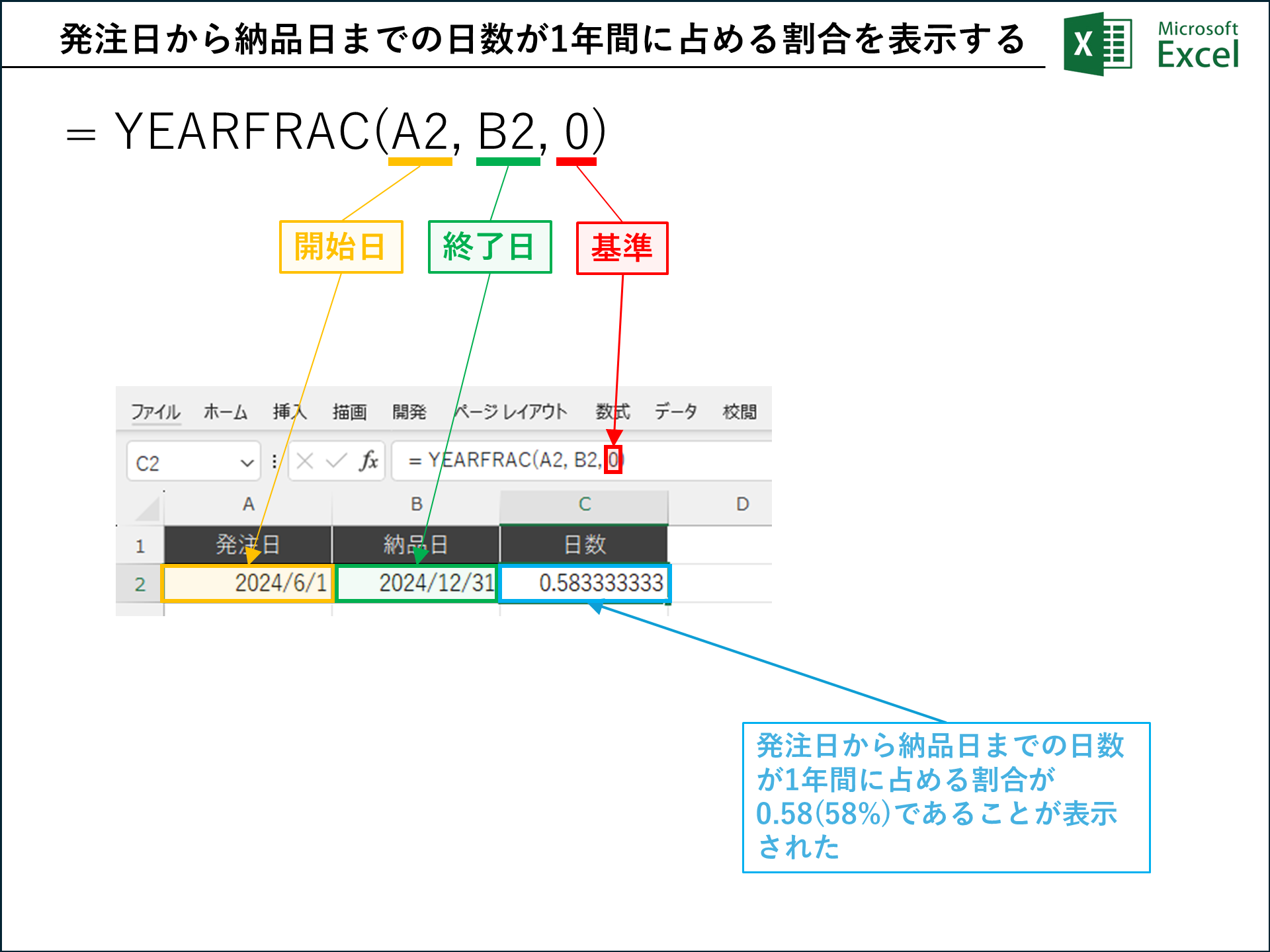The image size is (1270, 952).
Task: Toggle the 描画 tab
Action: point(350,411)
